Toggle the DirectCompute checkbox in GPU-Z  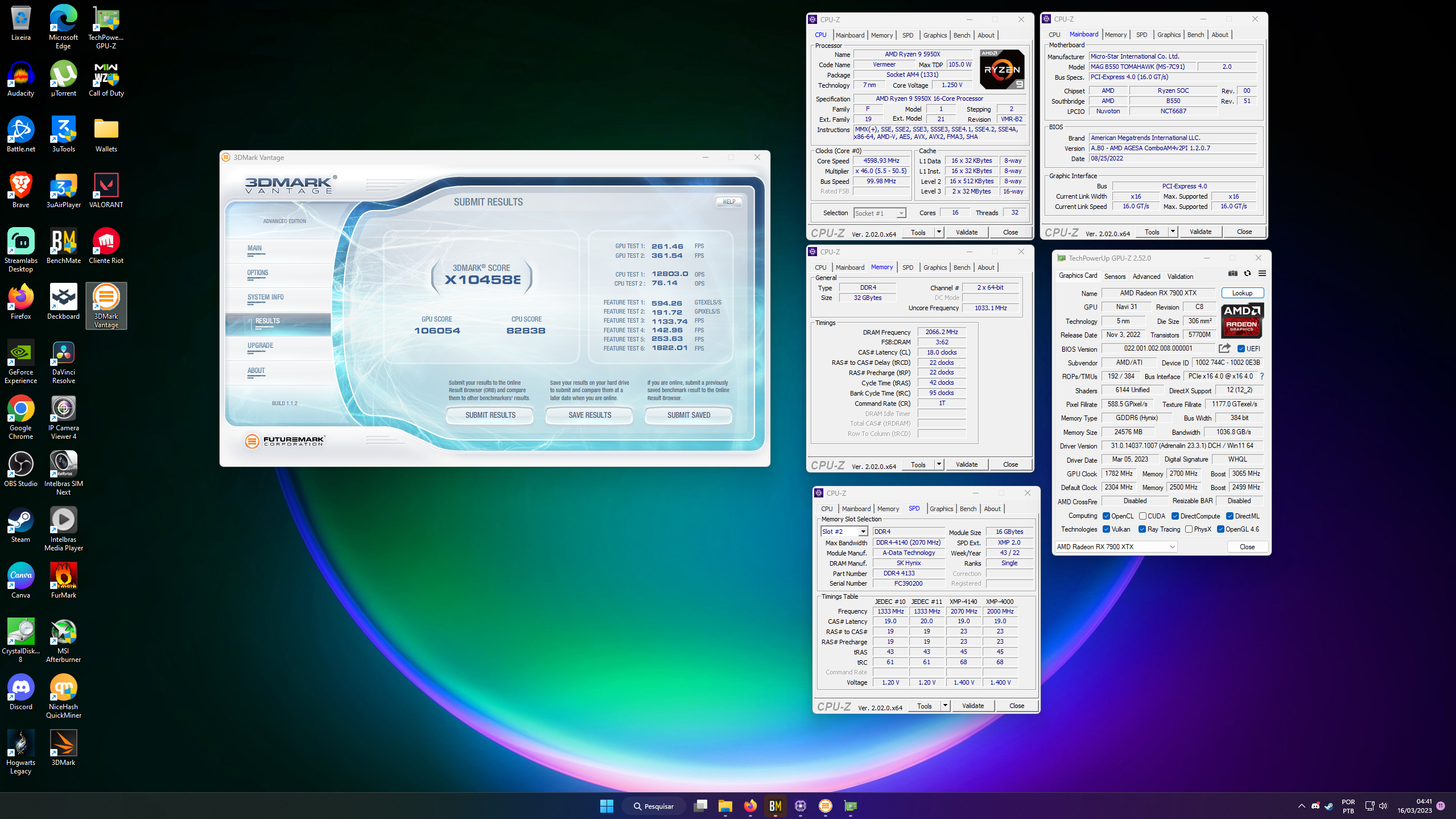tap(1175, 516)
